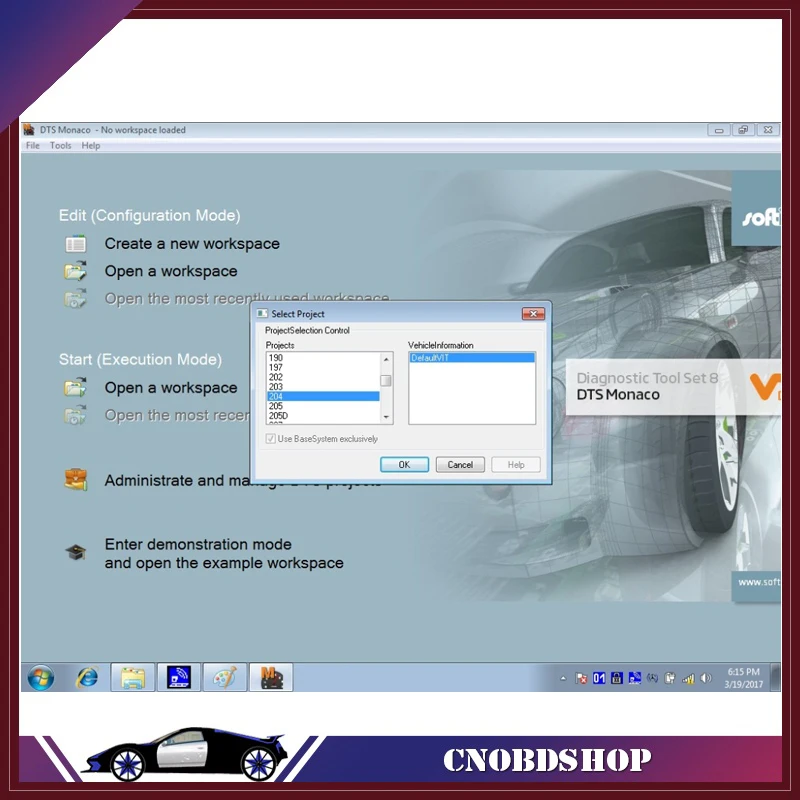Screen dimensions: 800x800
Task: Click the Projects list scrollbar thumb
Action: 386,381
